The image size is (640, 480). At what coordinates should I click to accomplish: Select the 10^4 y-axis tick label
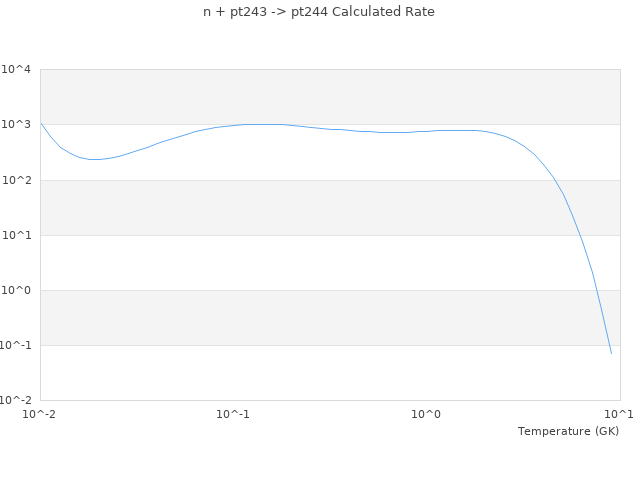(16, 70)
